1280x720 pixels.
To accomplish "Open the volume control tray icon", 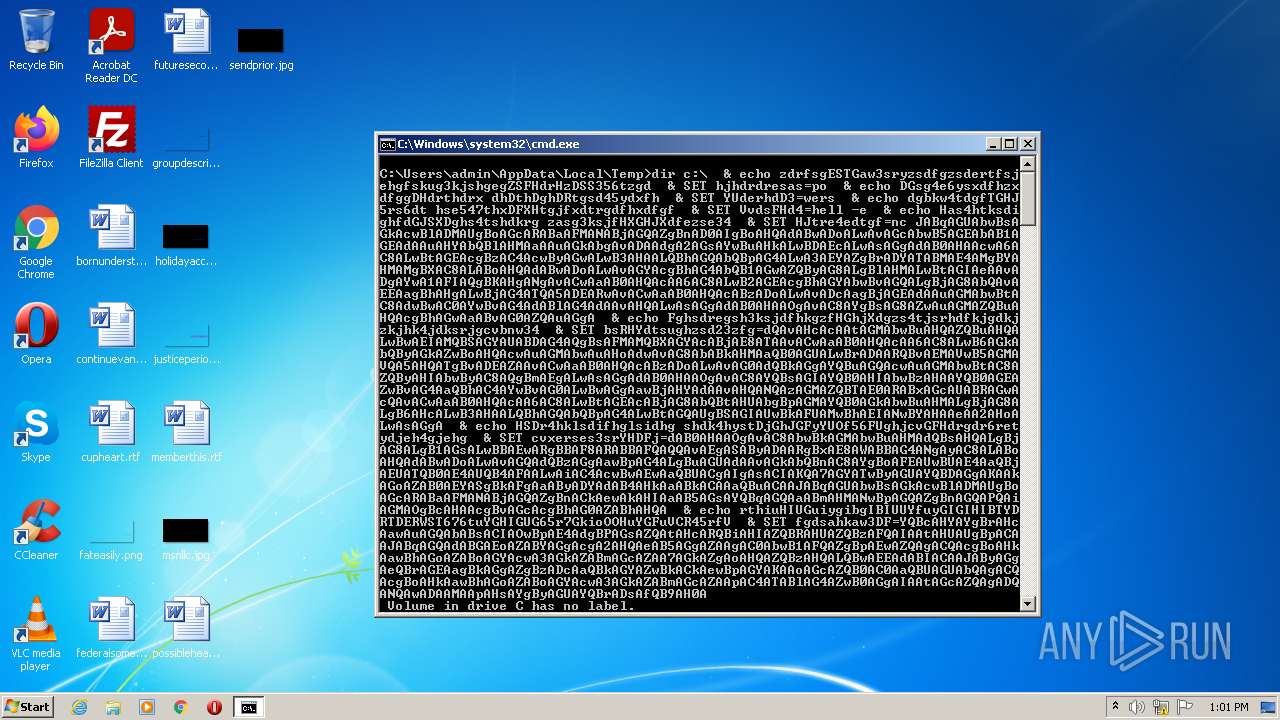I will coord(1136,707).
